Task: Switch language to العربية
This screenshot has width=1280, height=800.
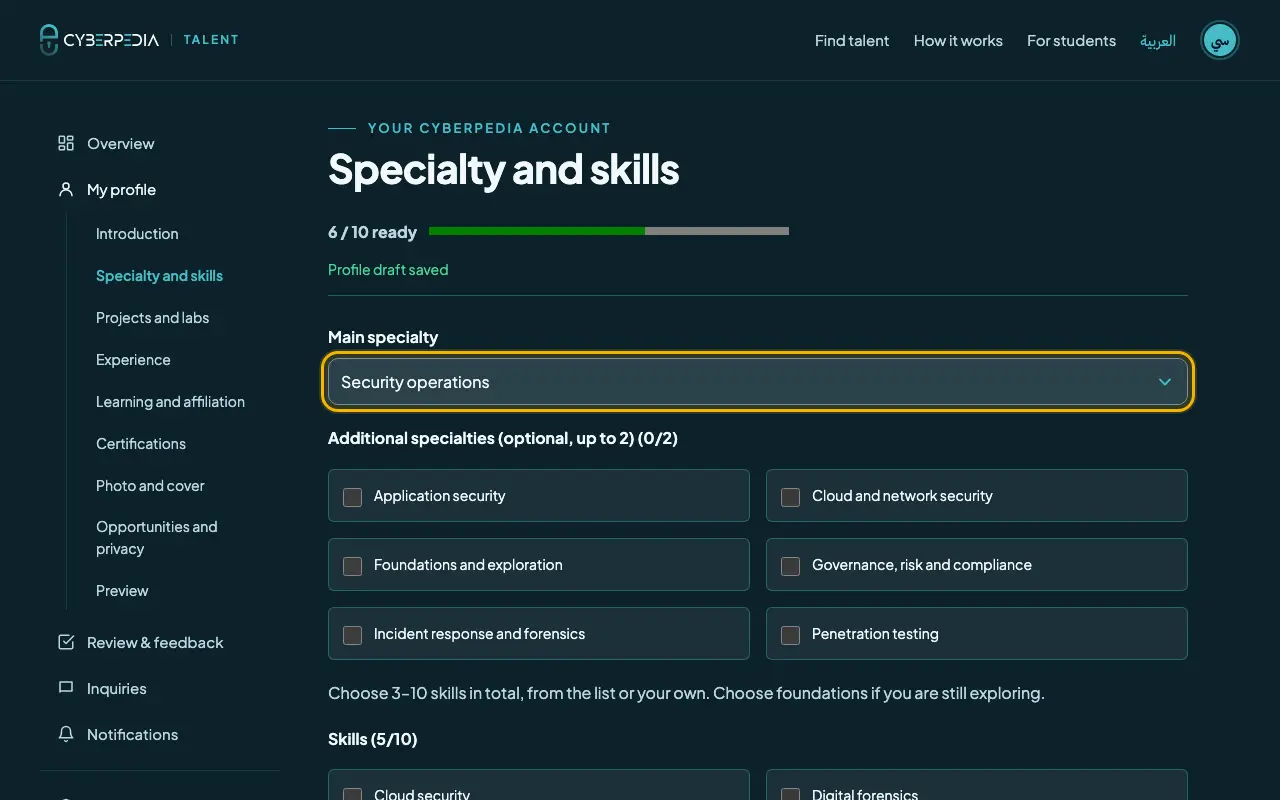Action: click(x=1158, y=41)
